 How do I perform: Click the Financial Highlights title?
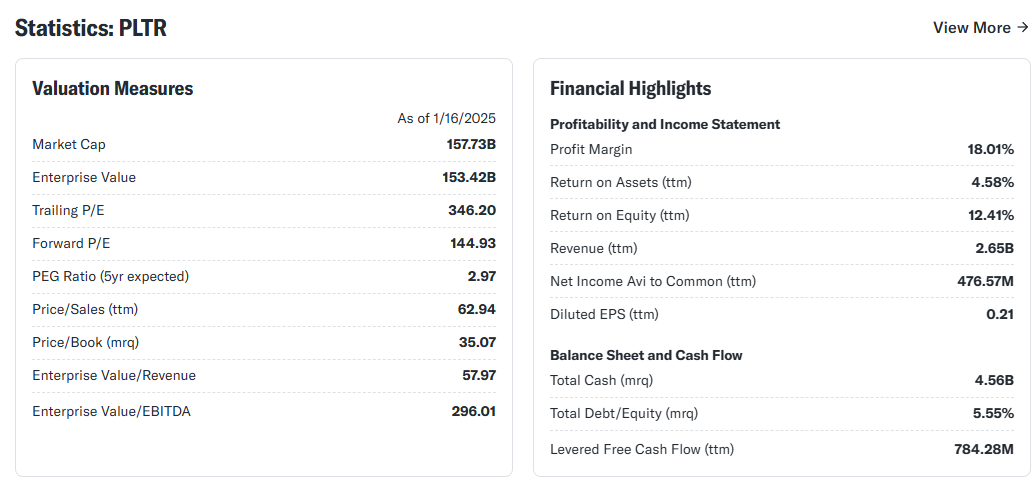630,88
